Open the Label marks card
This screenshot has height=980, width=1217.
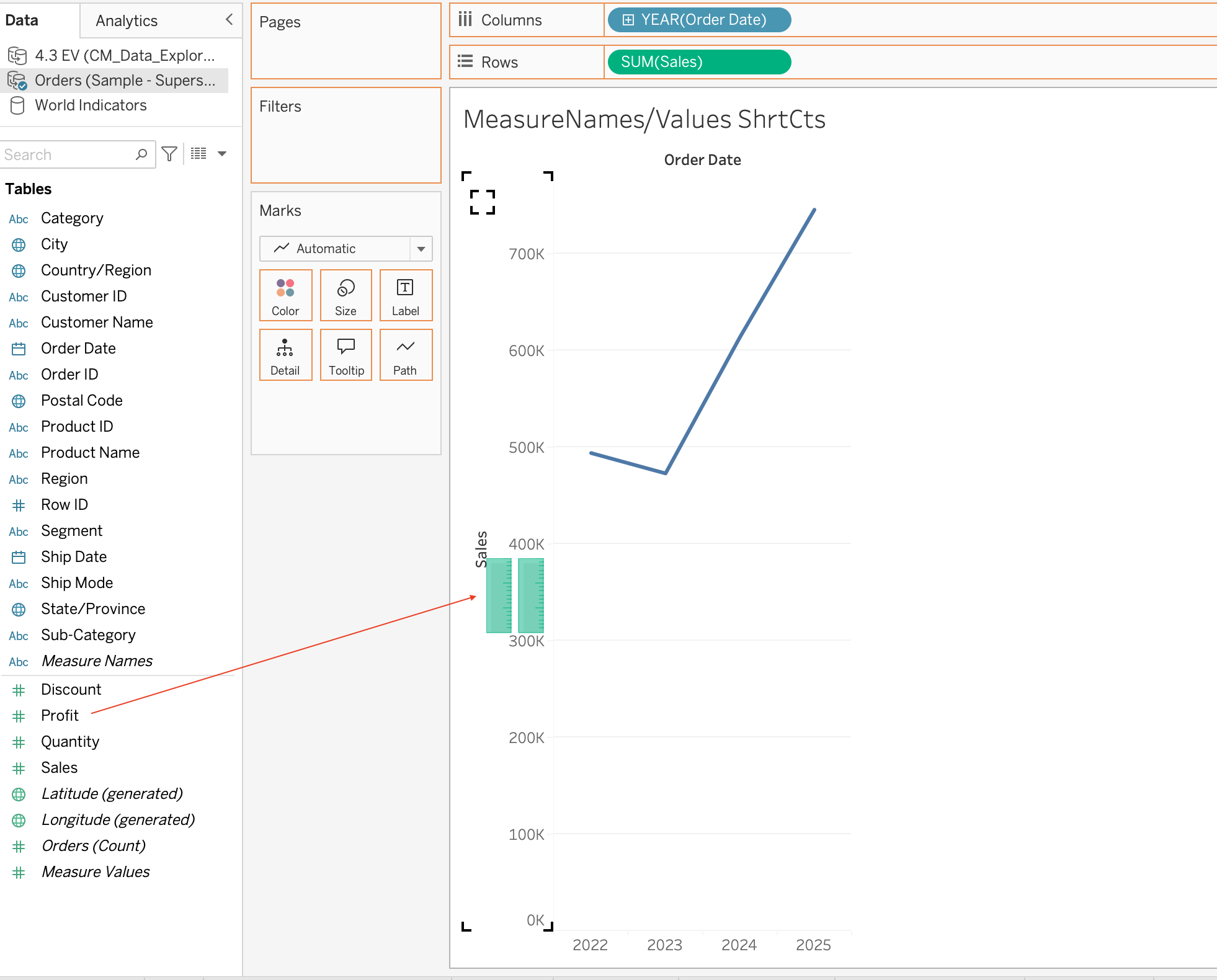click(x=406, y=295)
